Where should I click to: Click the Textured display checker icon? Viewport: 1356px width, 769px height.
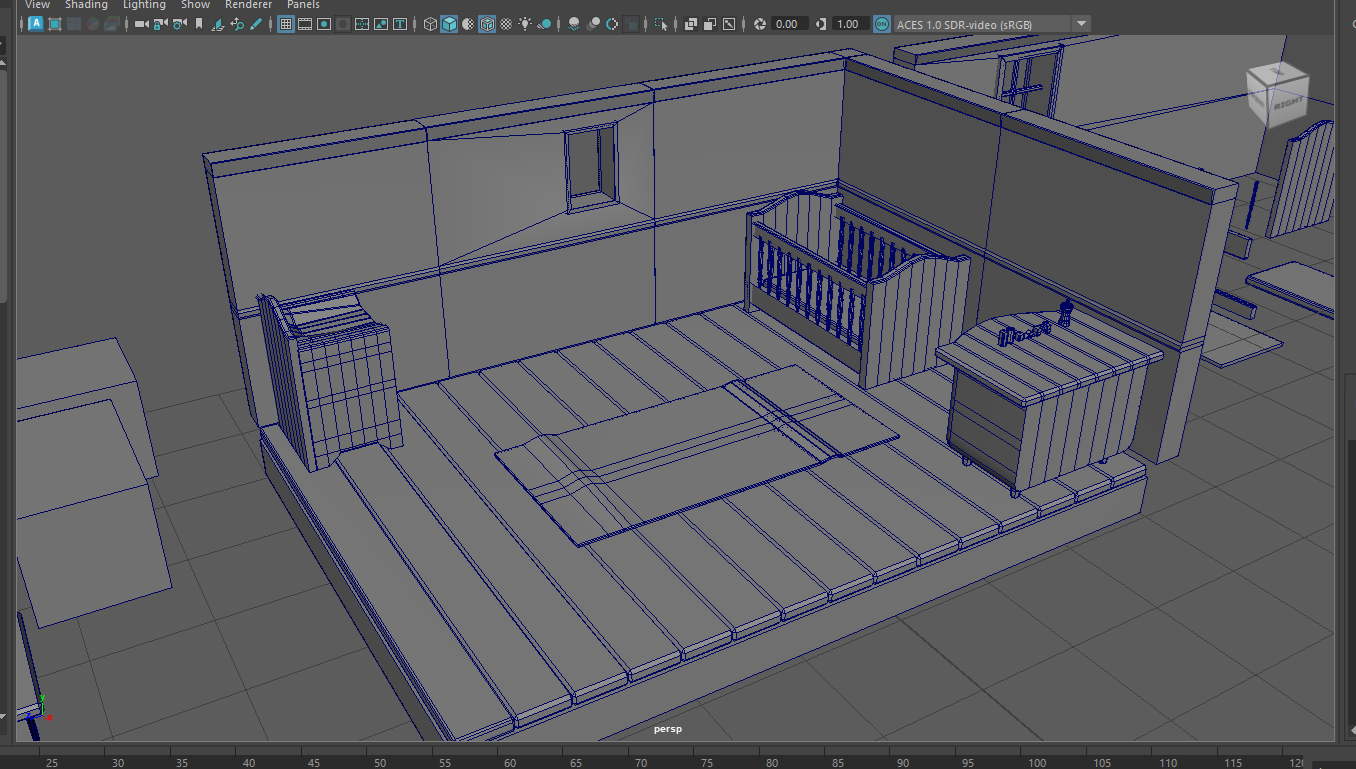click(506, 24)
